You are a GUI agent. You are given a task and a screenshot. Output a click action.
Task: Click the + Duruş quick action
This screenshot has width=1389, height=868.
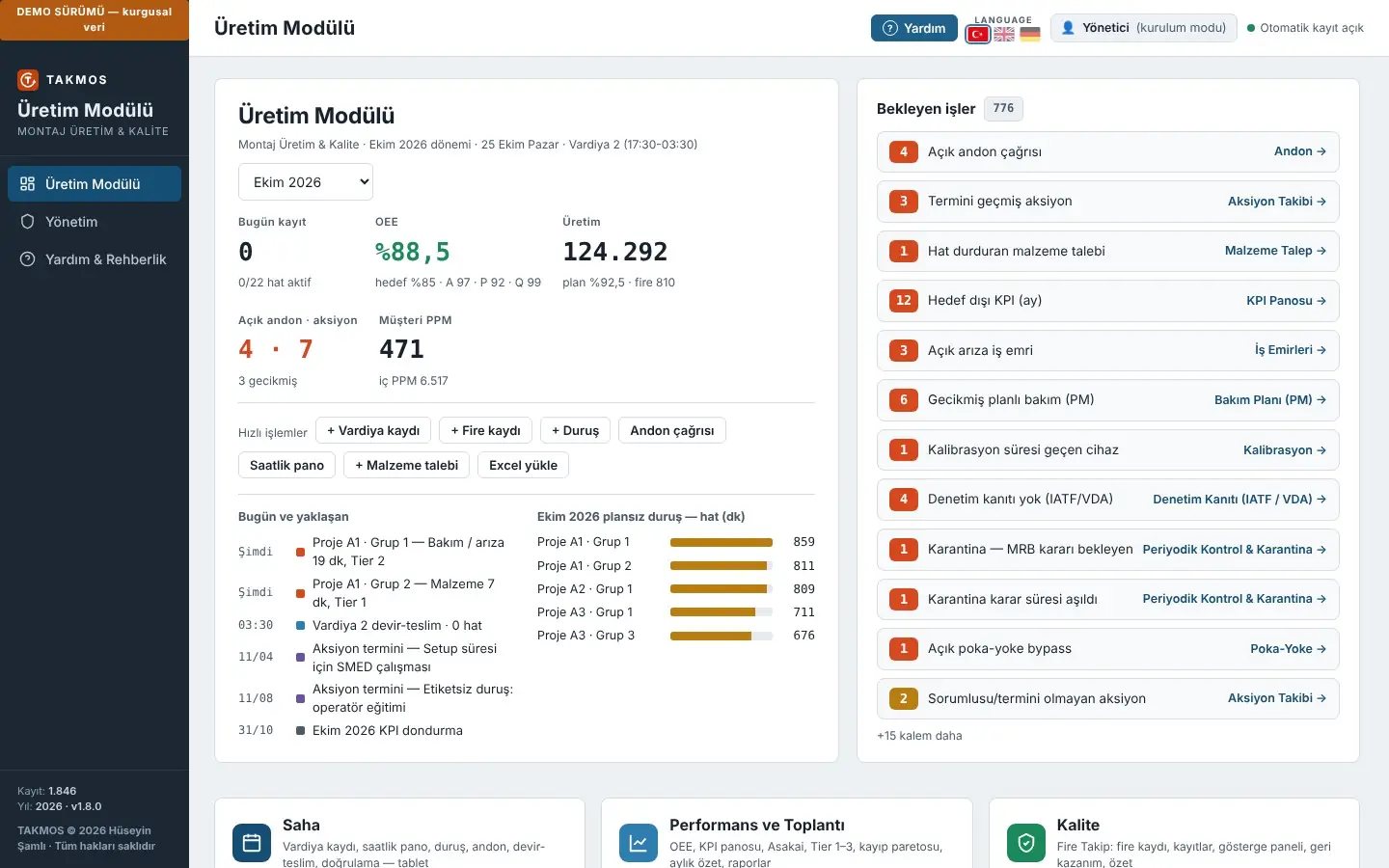[576, 431]
